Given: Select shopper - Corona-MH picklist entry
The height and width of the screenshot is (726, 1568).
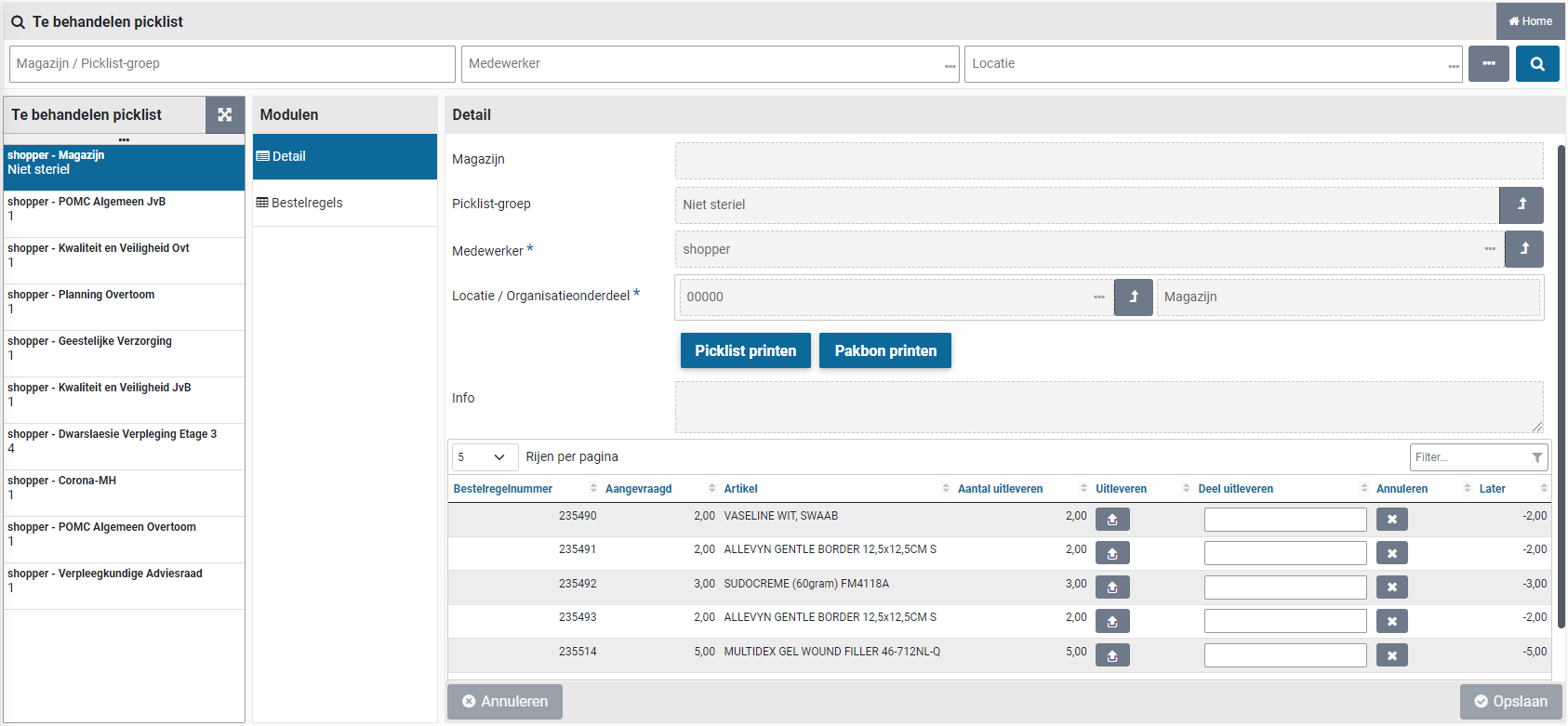Looking at the screenshot, I should [x=124, y=488].
